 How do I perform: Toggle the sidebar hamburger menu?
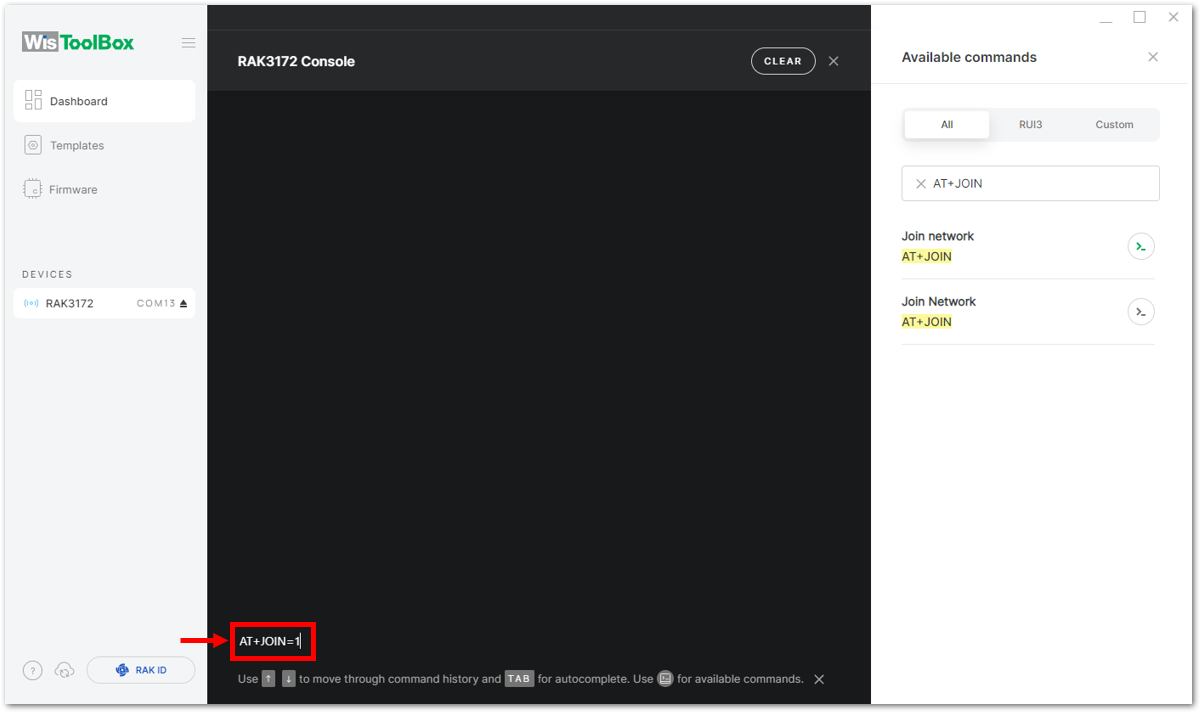coord(188,43)
